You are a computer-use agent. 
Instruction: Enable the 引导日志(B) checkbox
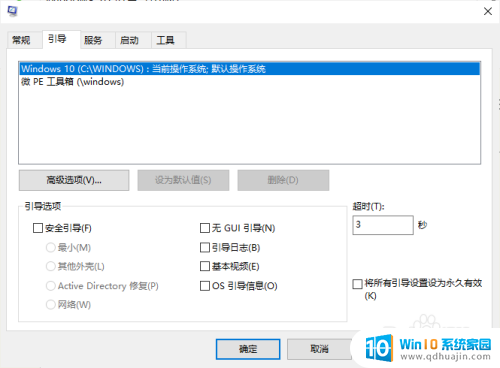coord(205,248)
